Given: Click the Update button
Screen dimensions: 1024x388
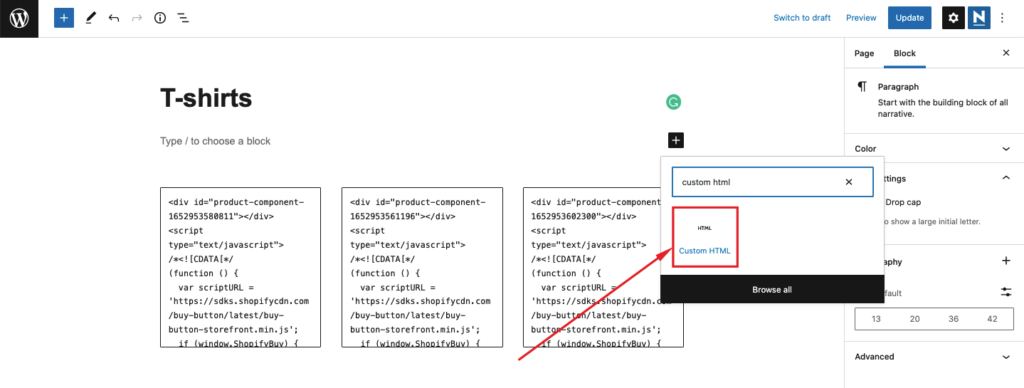Looking at the screenshot, I should coord(910,18).
